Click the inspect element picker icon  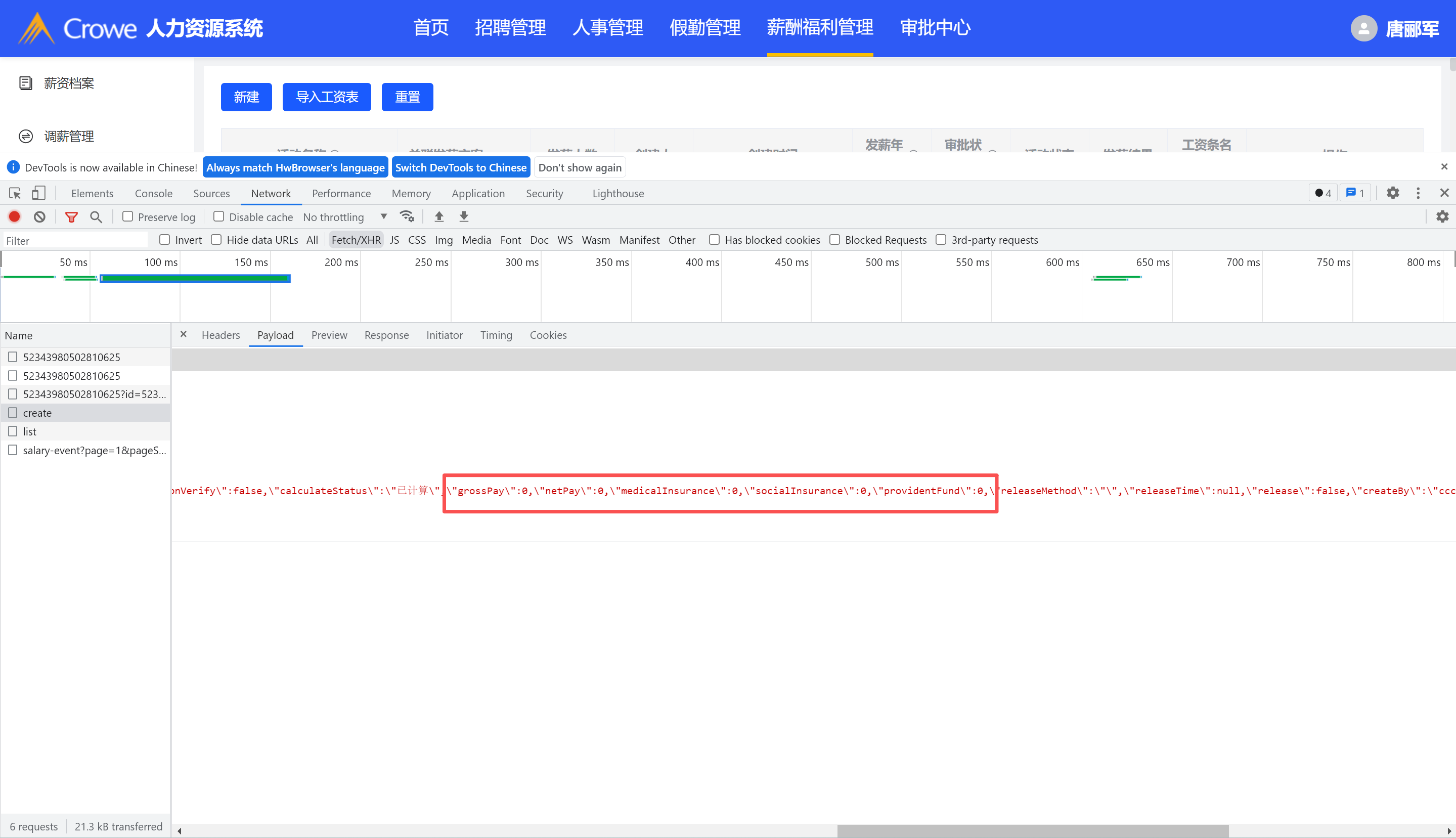[15, 193]
